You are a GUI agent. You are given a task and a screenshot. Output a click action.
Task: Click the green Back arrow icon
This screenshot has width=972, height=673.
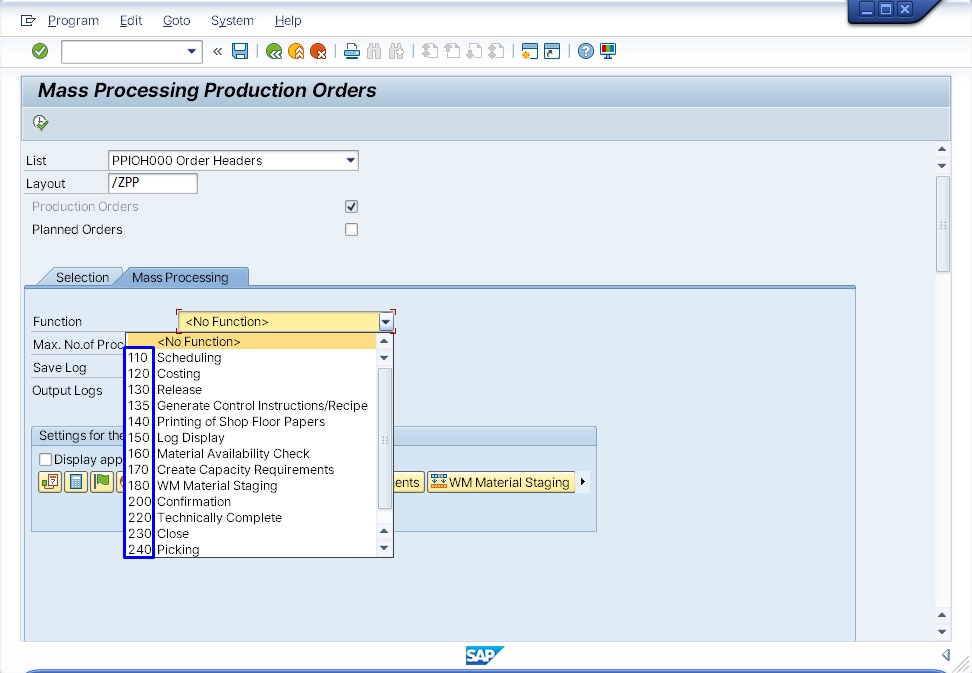(274, 51)
